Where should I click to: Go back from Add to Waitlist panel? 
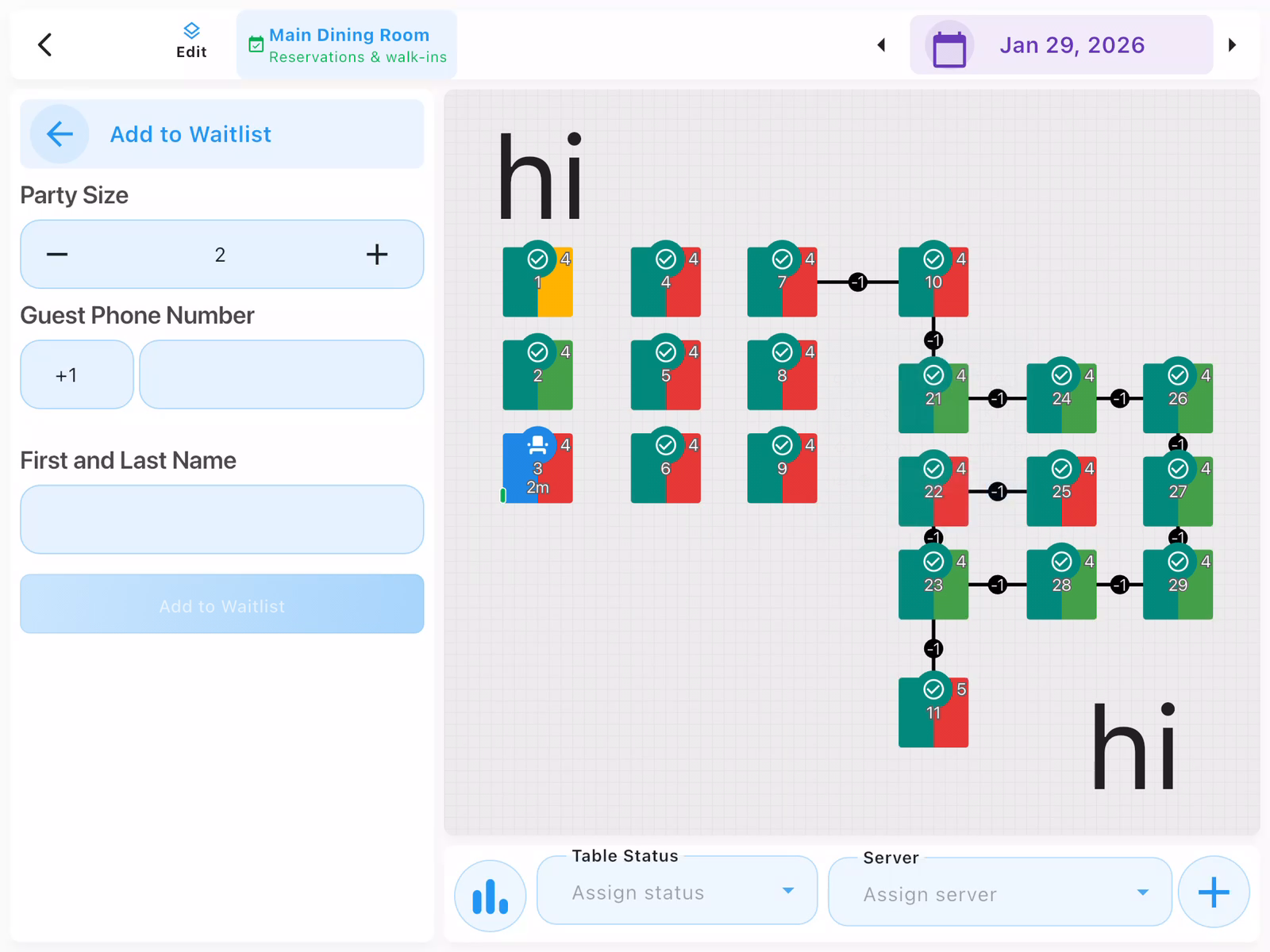(x=60, y=134)
